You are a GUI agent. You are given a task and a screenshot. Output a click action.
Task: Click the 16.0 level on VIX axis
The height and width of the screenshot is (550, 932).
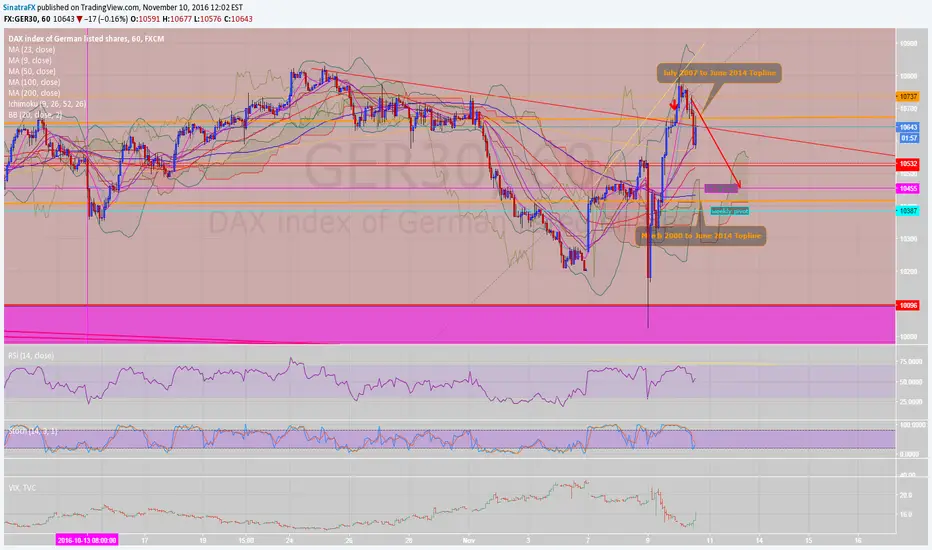pos(906,514)
